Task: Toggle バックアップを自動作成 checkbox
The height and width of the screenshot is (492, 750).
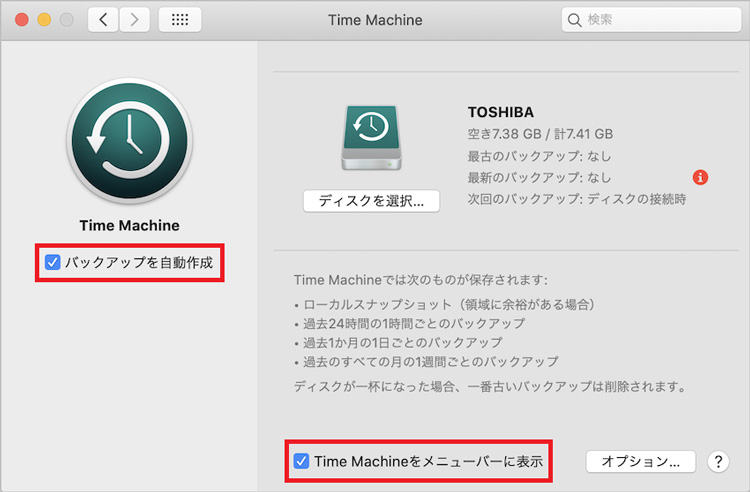Action: [x=53, y=262]
